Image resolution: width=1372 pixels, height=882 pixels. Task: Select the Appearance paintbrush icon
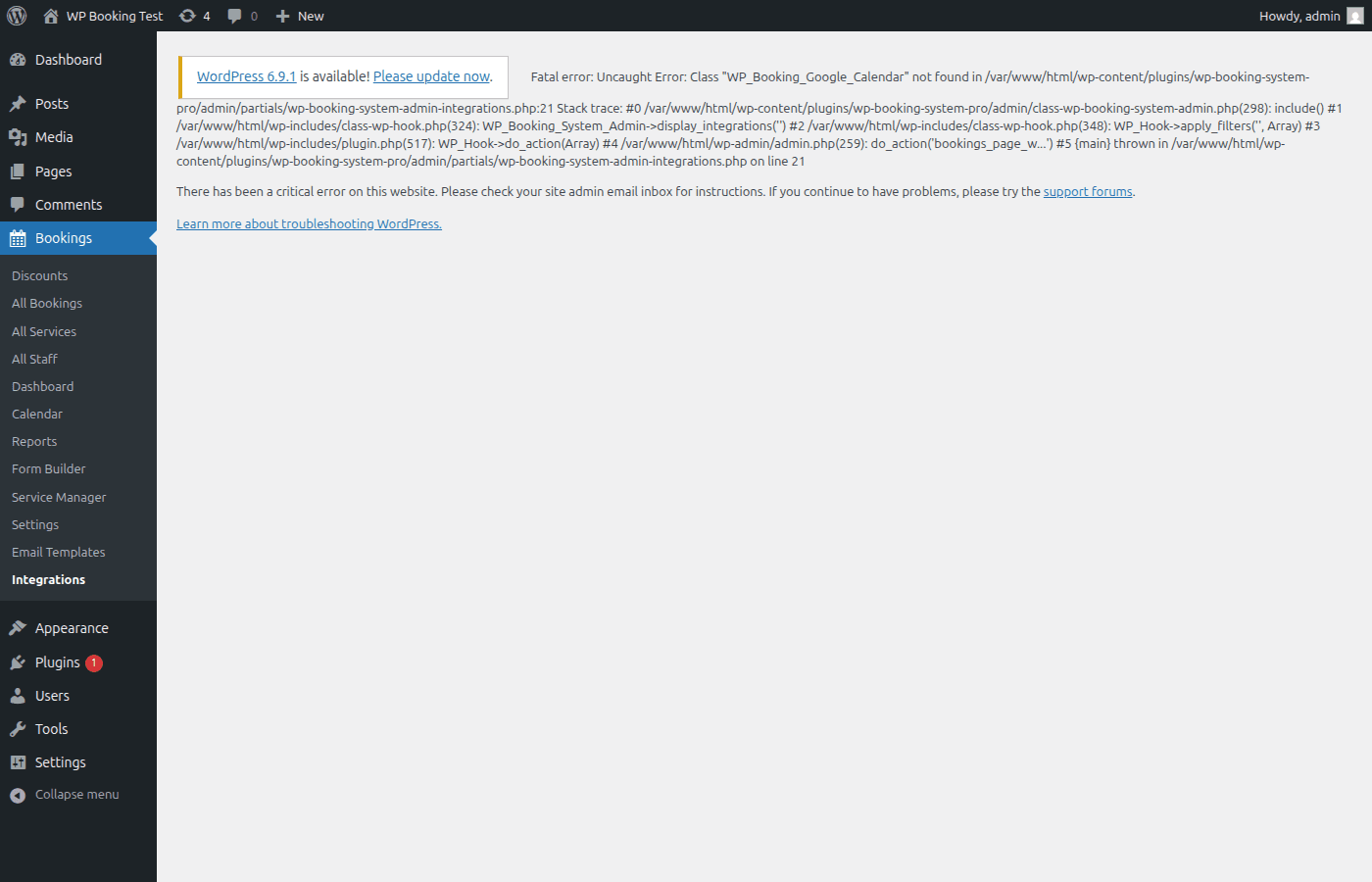tap(21, 627)
